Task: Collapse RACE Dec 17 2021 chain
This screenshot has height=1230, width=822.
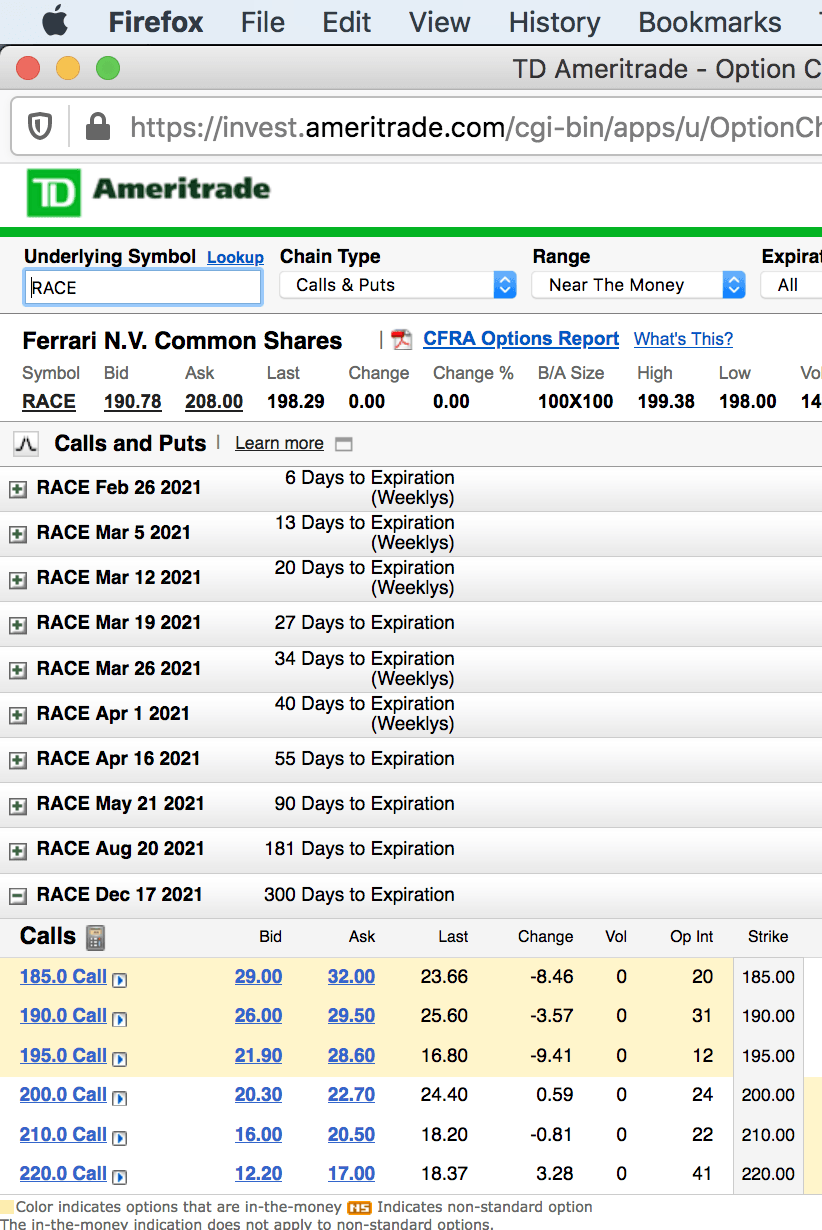Action: [17, 896]
